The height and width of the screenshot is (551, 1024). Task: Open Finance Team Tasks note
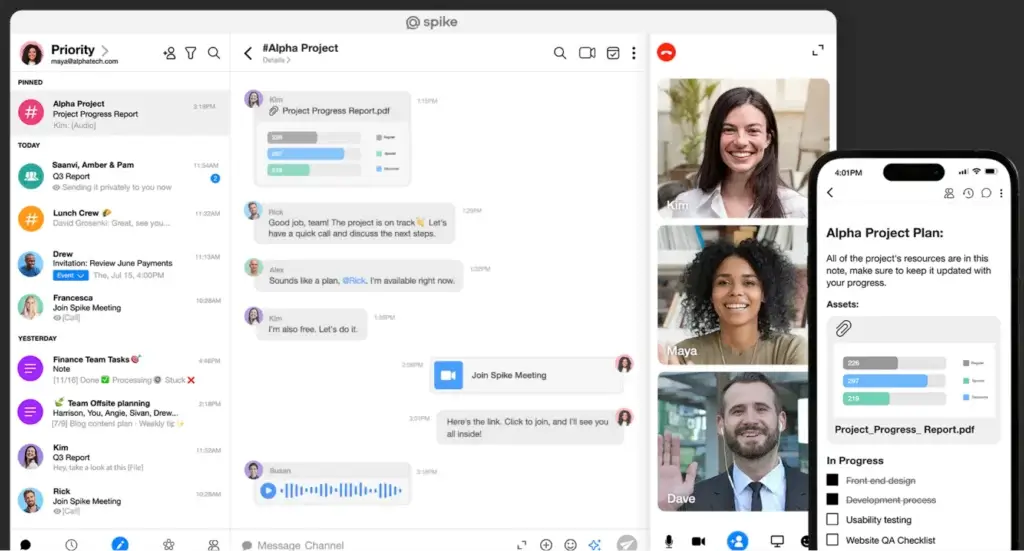click(120, 370)
